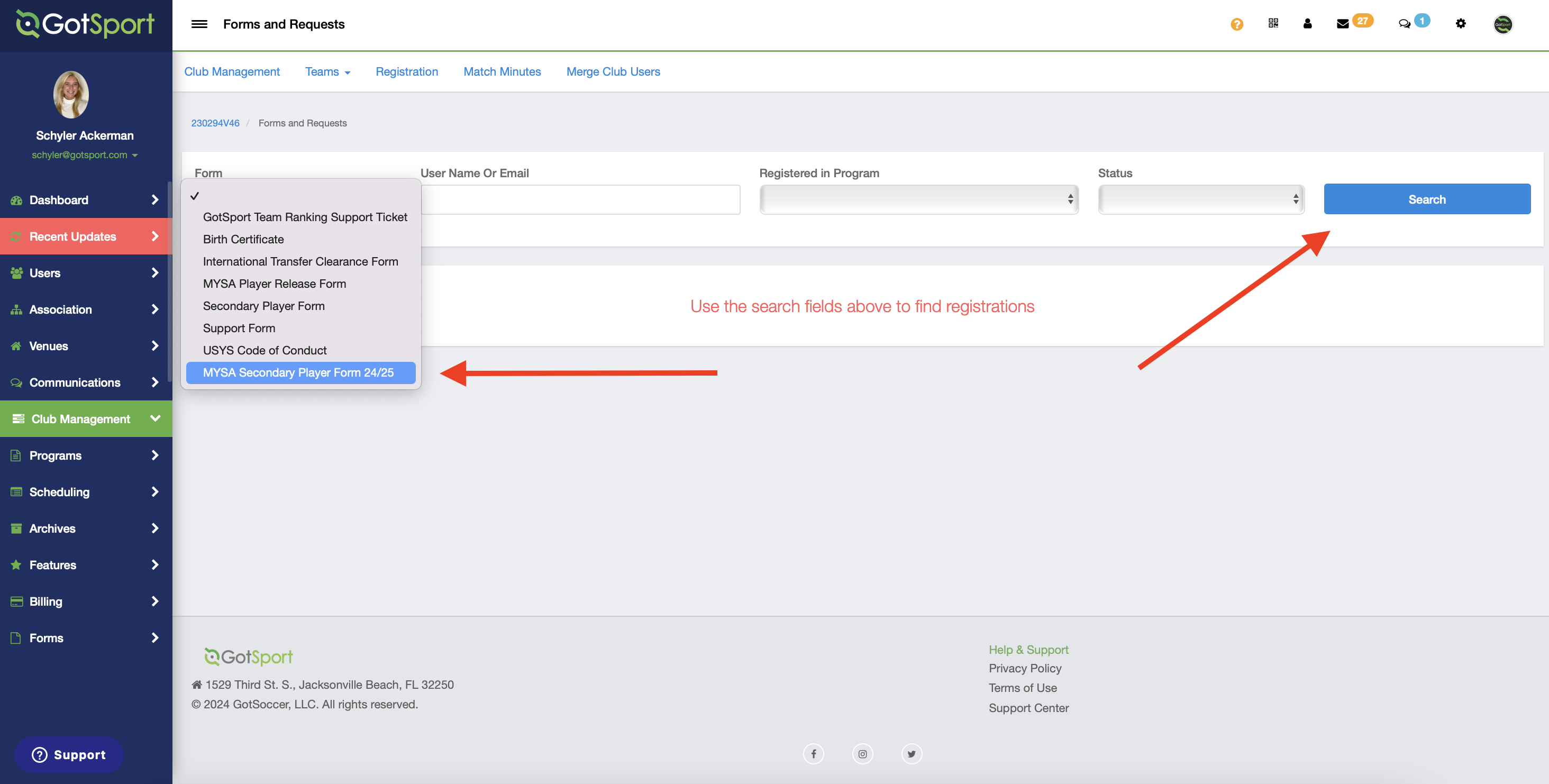The image size is (1549, 784).
Task: Expand the Association sidebar chevron
Action: [x=155, y=309]
